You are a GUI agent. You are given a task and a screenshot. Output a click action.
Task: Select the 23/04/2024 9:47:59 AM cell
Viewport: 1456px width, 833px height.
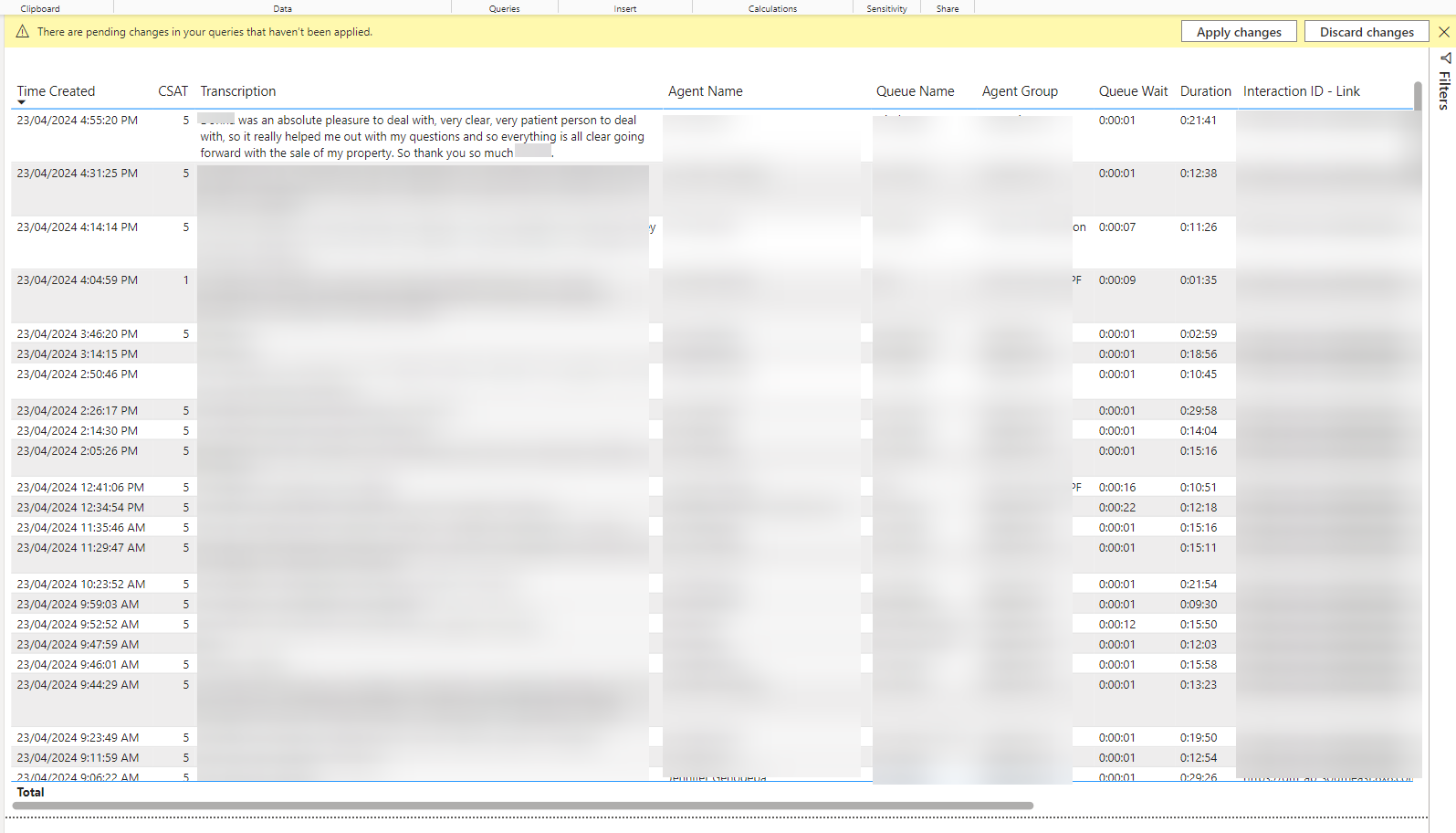[78, 645]
